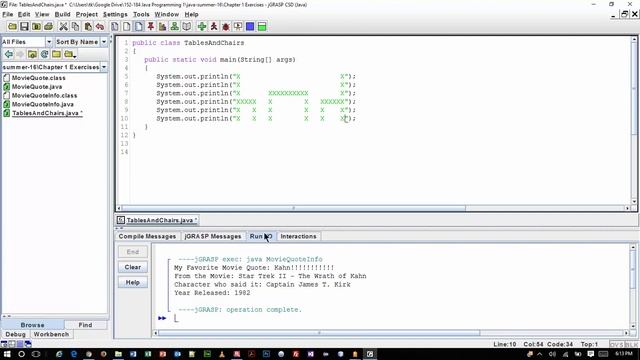Image resolution: width=640 pixels, height=360 pixels.
Task: Save the file with the floppy disk icon
Action: click(x=24, y=27)
